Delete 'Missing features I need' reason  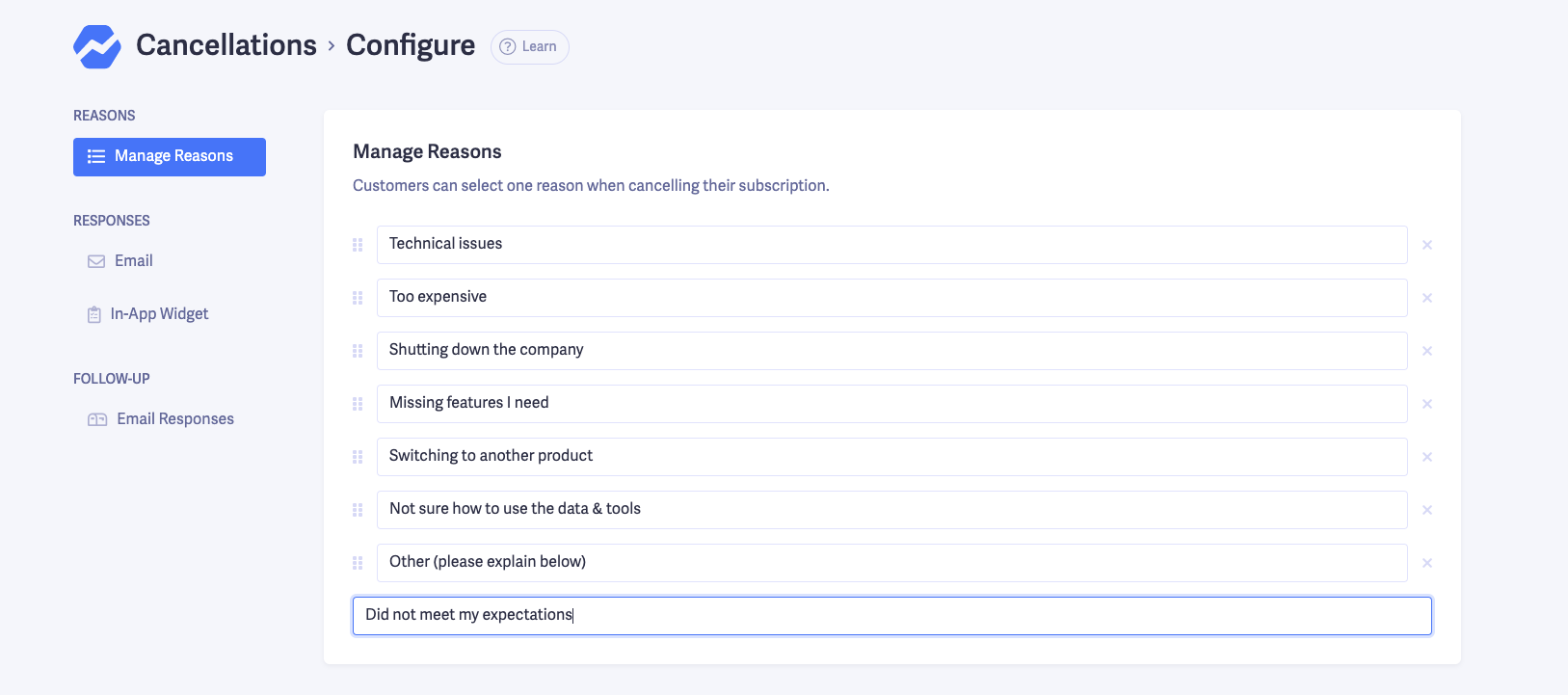click(1427, 404)
